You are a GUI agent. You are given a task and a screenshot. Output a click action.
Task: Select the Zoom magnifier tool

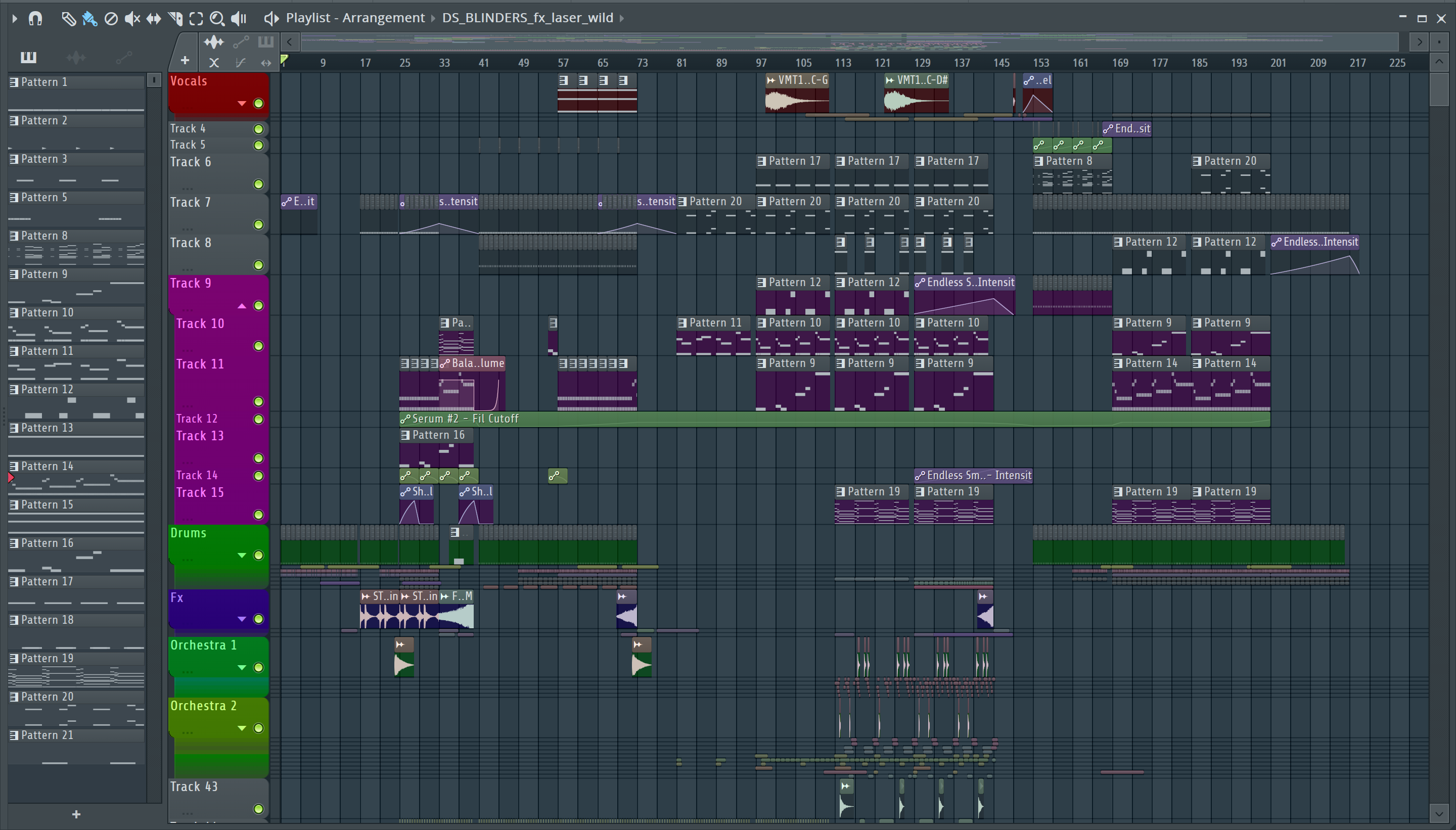217,18
